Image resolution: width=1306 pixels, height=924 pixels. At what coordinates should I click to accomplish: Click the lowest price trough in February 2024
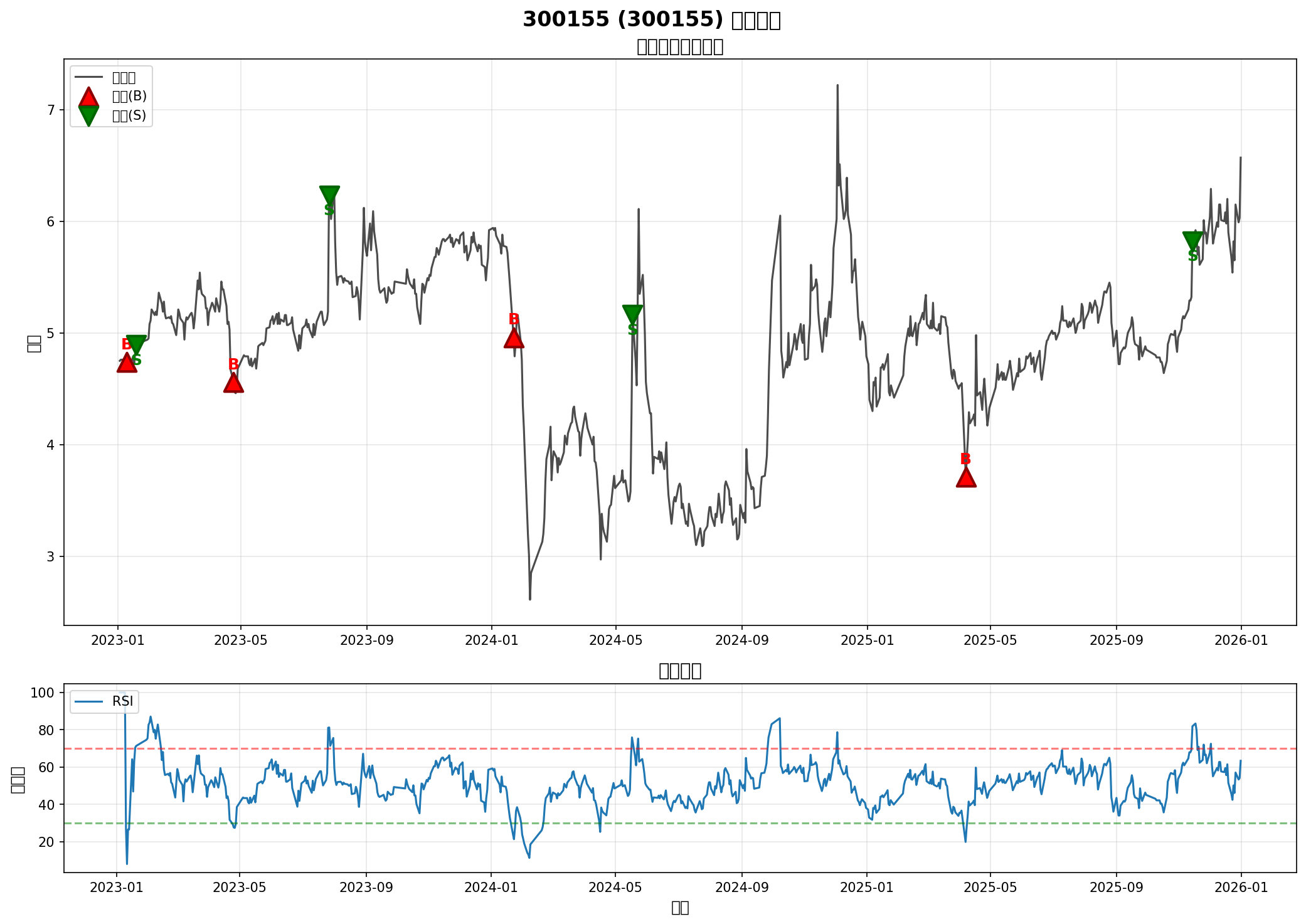[x=530, y=598]
